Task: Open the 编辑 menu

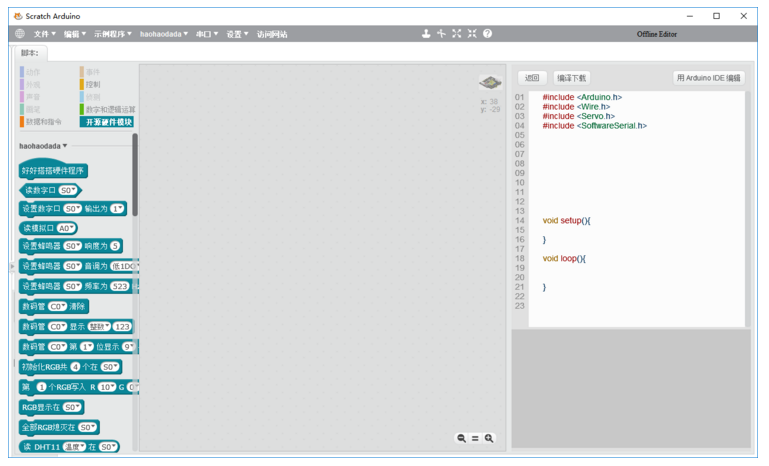Action: click(75, 34)
